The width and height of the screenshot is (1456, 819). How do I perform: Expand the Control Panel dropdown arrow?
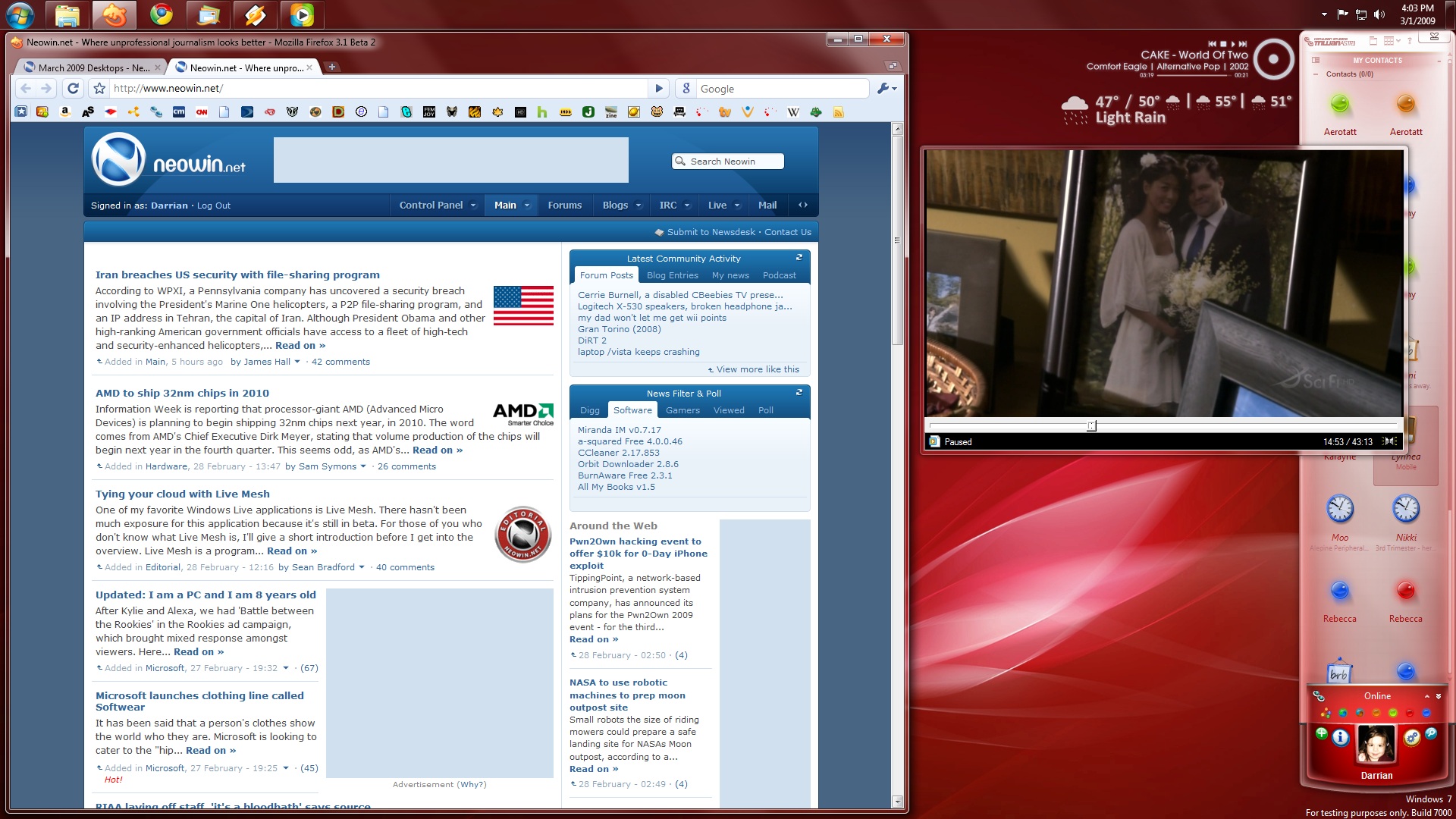point(473,206)
